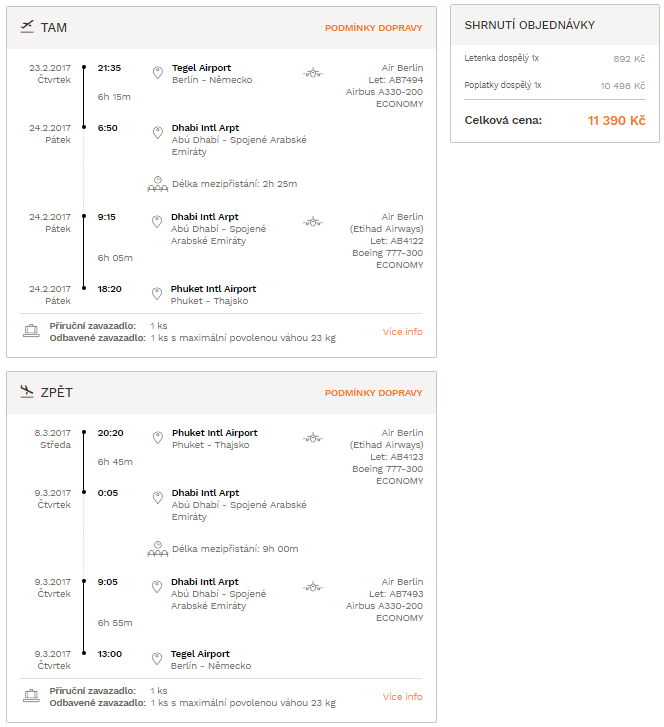Screen dimensions: 664x727
Task: Click the takeoff plane icon beside TAM
Action: 27,27
